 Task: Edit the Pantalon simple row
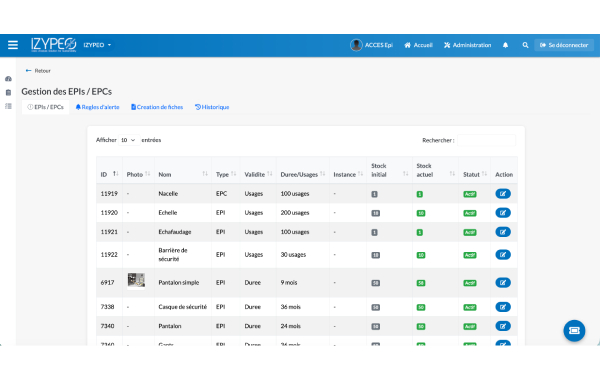503,282
